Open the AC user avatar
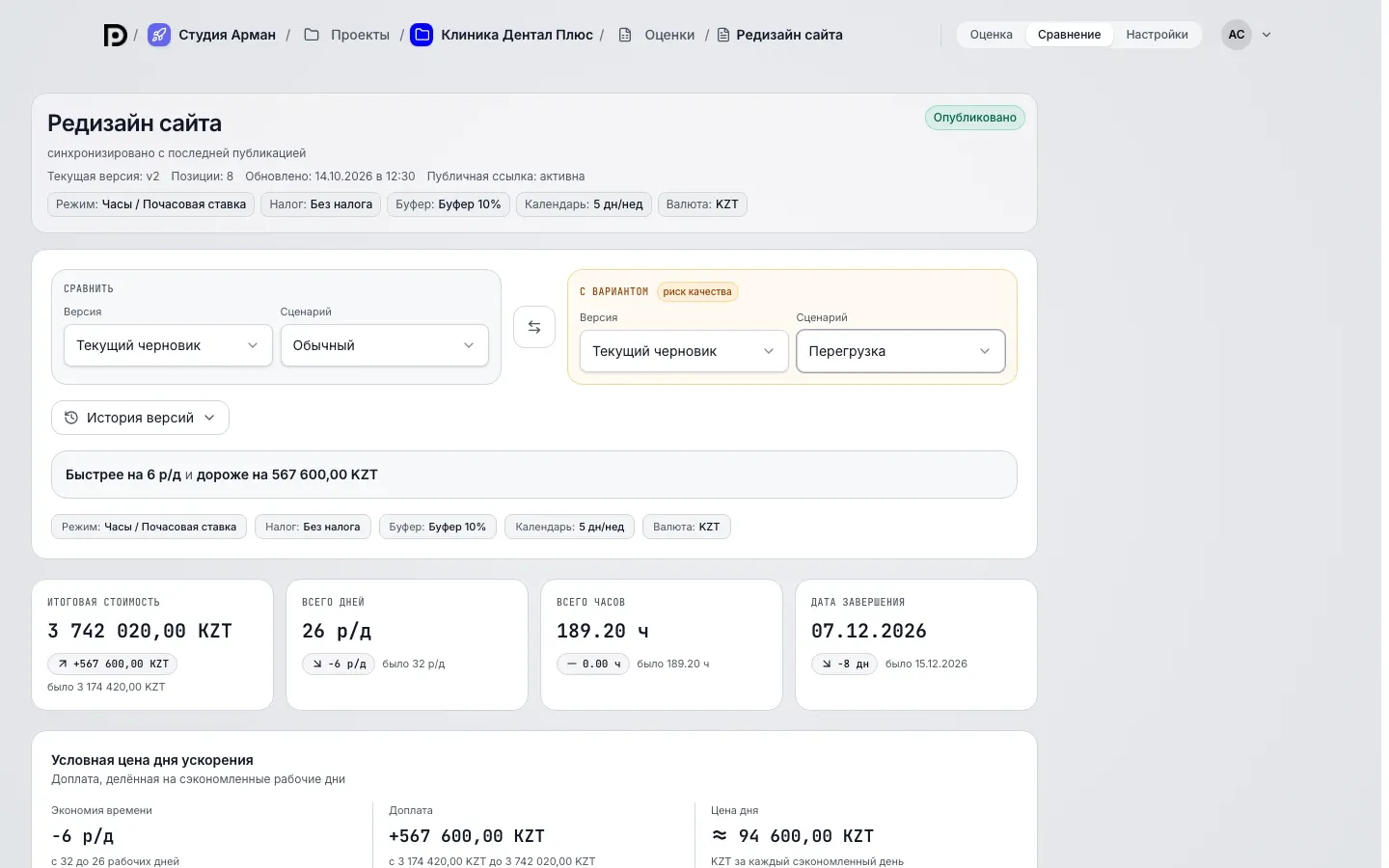1389x868 pixels. [x=1237, y=35]
